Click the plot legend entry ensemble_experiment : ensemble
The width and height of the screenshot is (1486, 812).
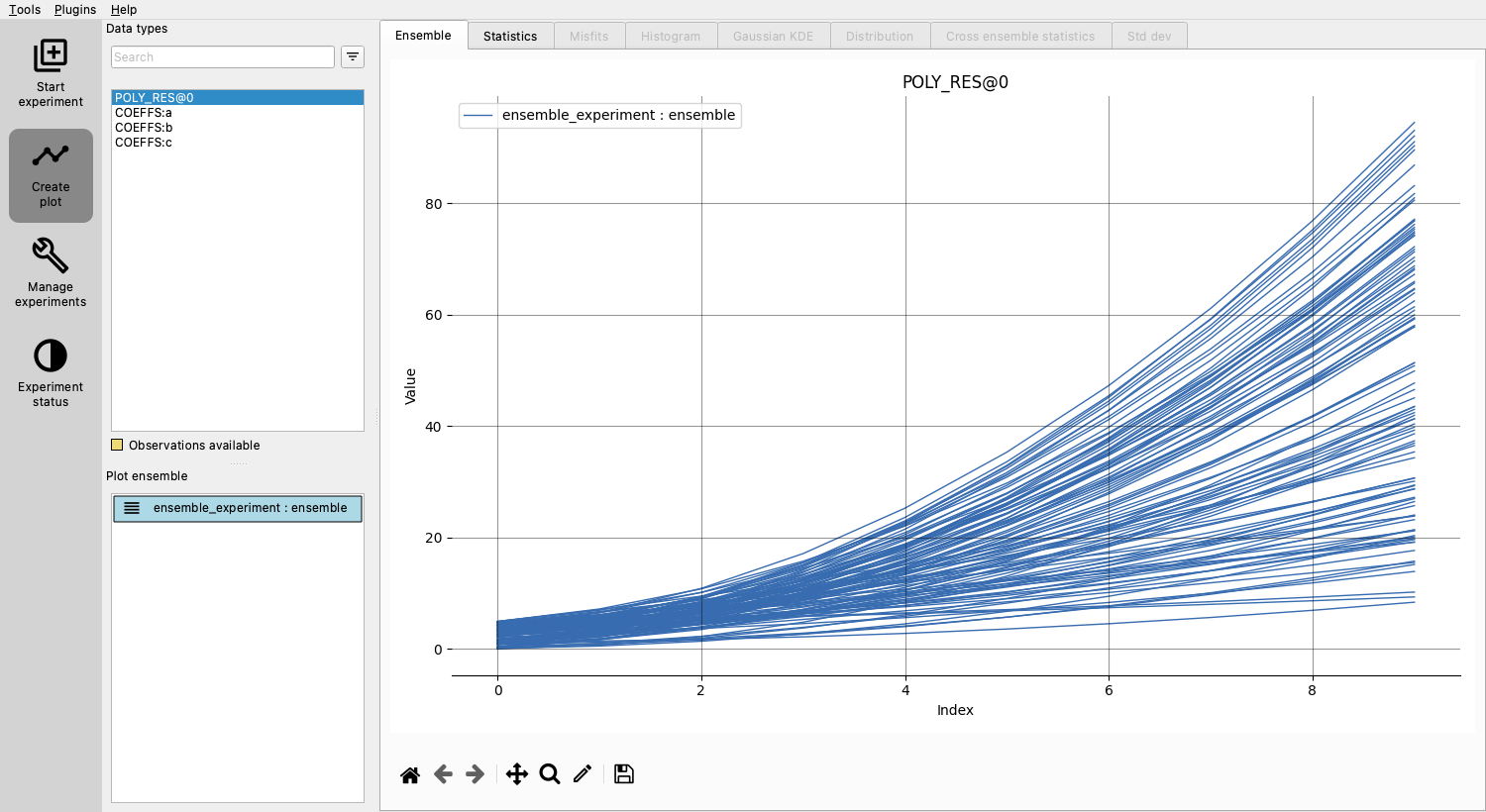[x=600, y=116]
